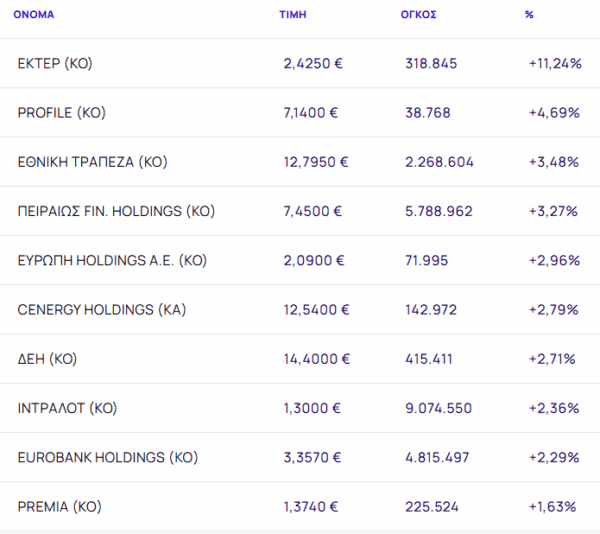Open EUROBANK HOLDINGS (ΚΟ) details
This screenshot has width=600, height=534.
[x=108, y=457]
